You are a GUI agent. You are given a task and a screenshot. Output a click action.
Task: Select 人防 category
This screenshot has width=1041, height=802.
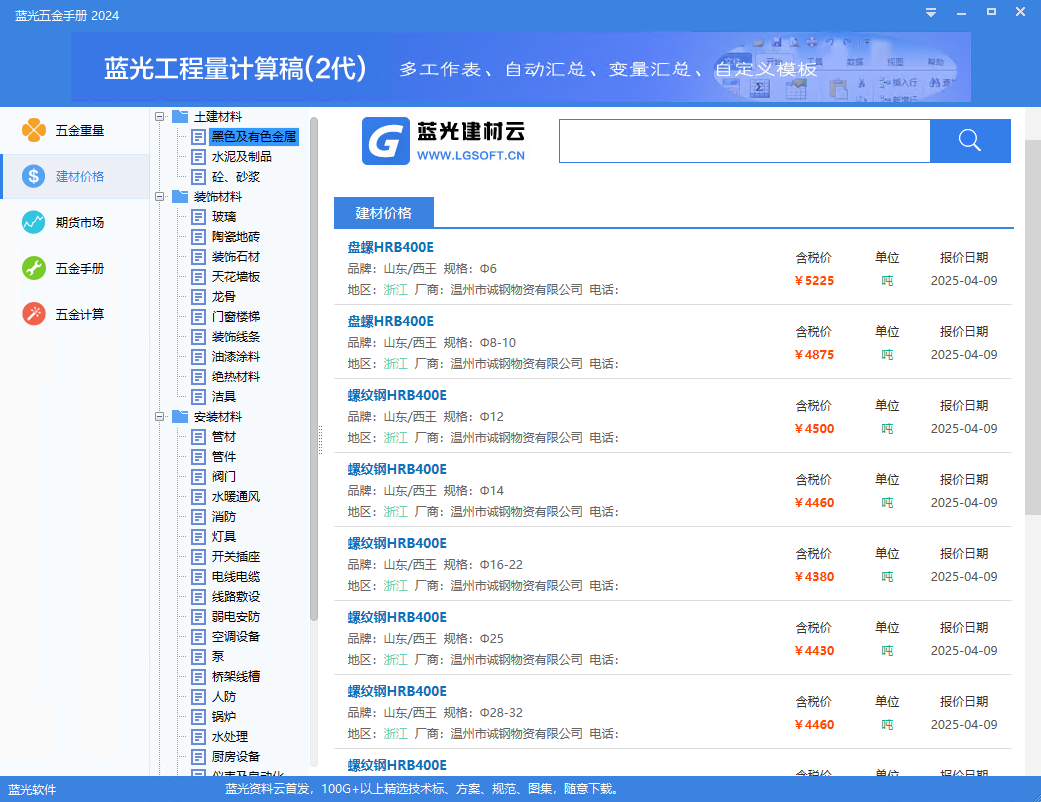(x=224, y=696)
